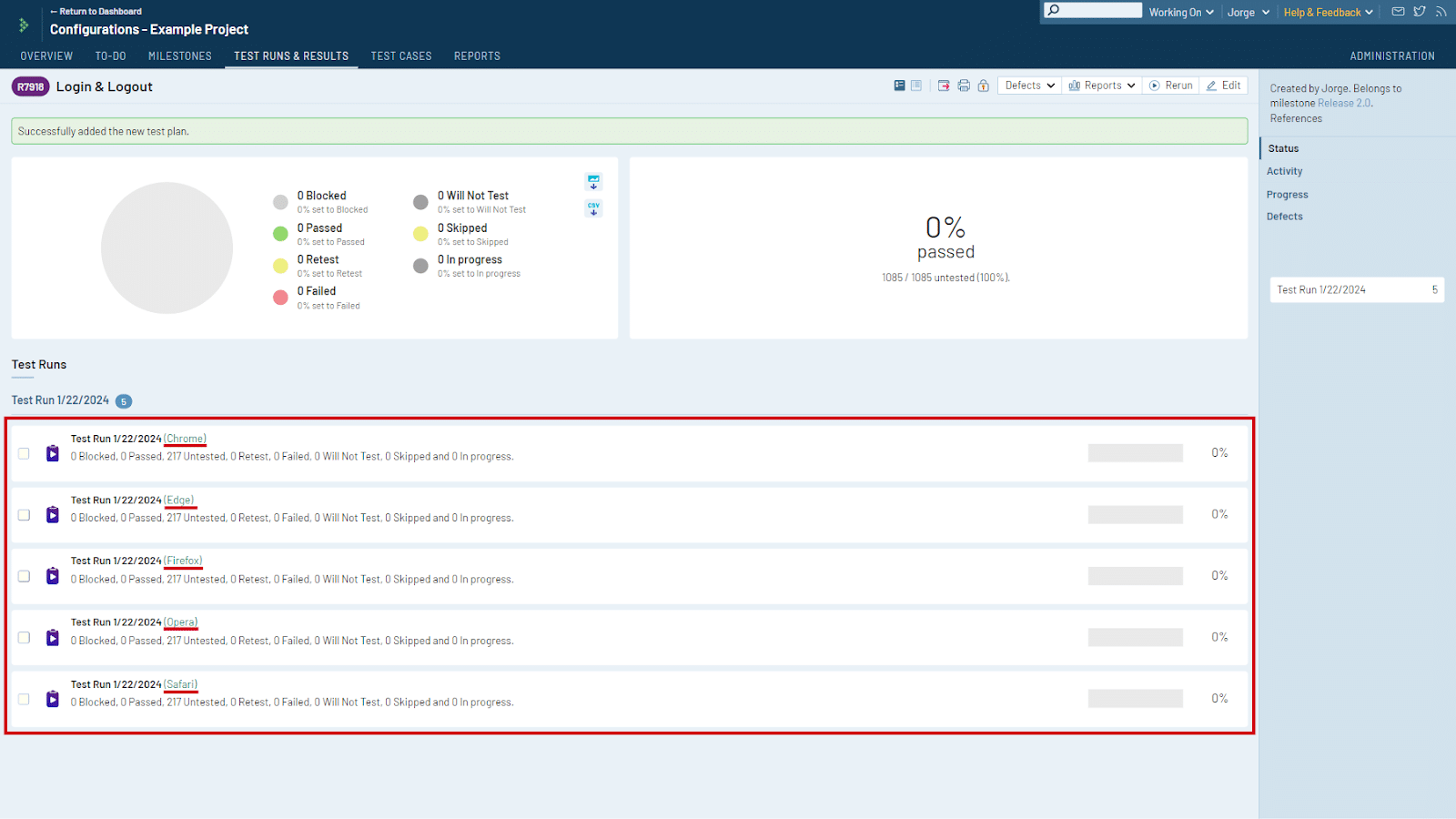The width and height of the screenshot is (1456, 819).
Task: Click the Twitter icon in the top bar
Action: pyautogui.click(x=1419, y=12)
